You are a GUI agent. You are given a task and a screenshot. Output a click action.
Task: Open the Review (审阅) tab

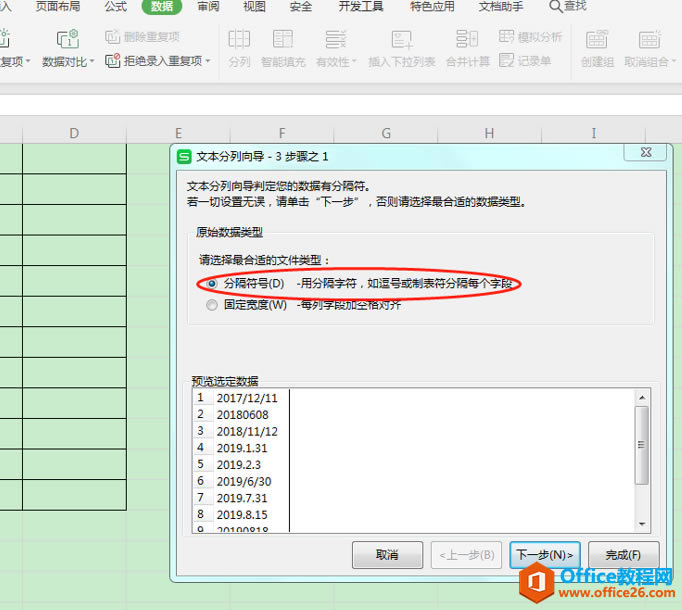click(x=208, y=7)
